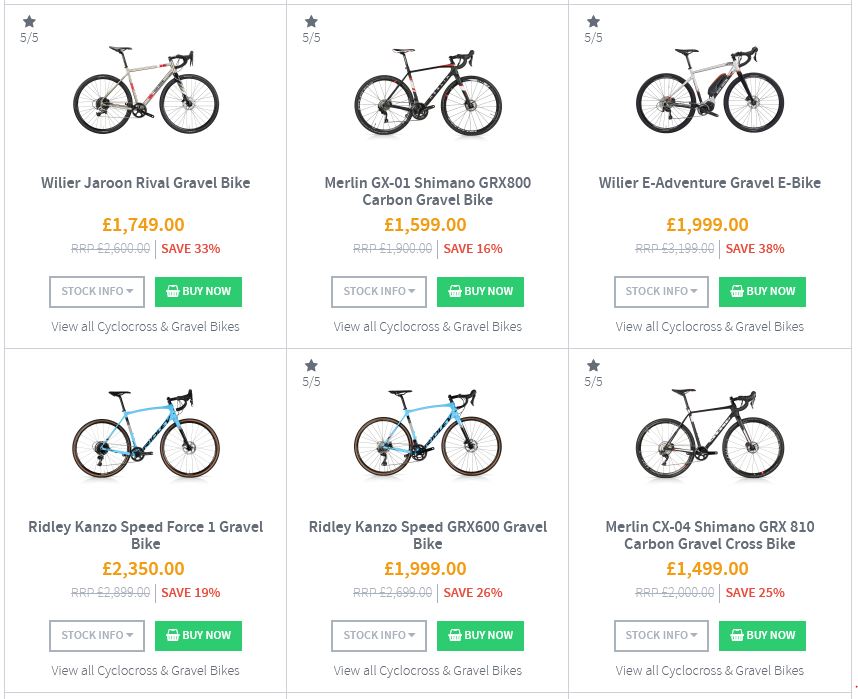Image resolution: width=858 pixels, height=699 pixels.
Task: View all Cyclocross bikes under Merlin GX-01
Action: 428,326
